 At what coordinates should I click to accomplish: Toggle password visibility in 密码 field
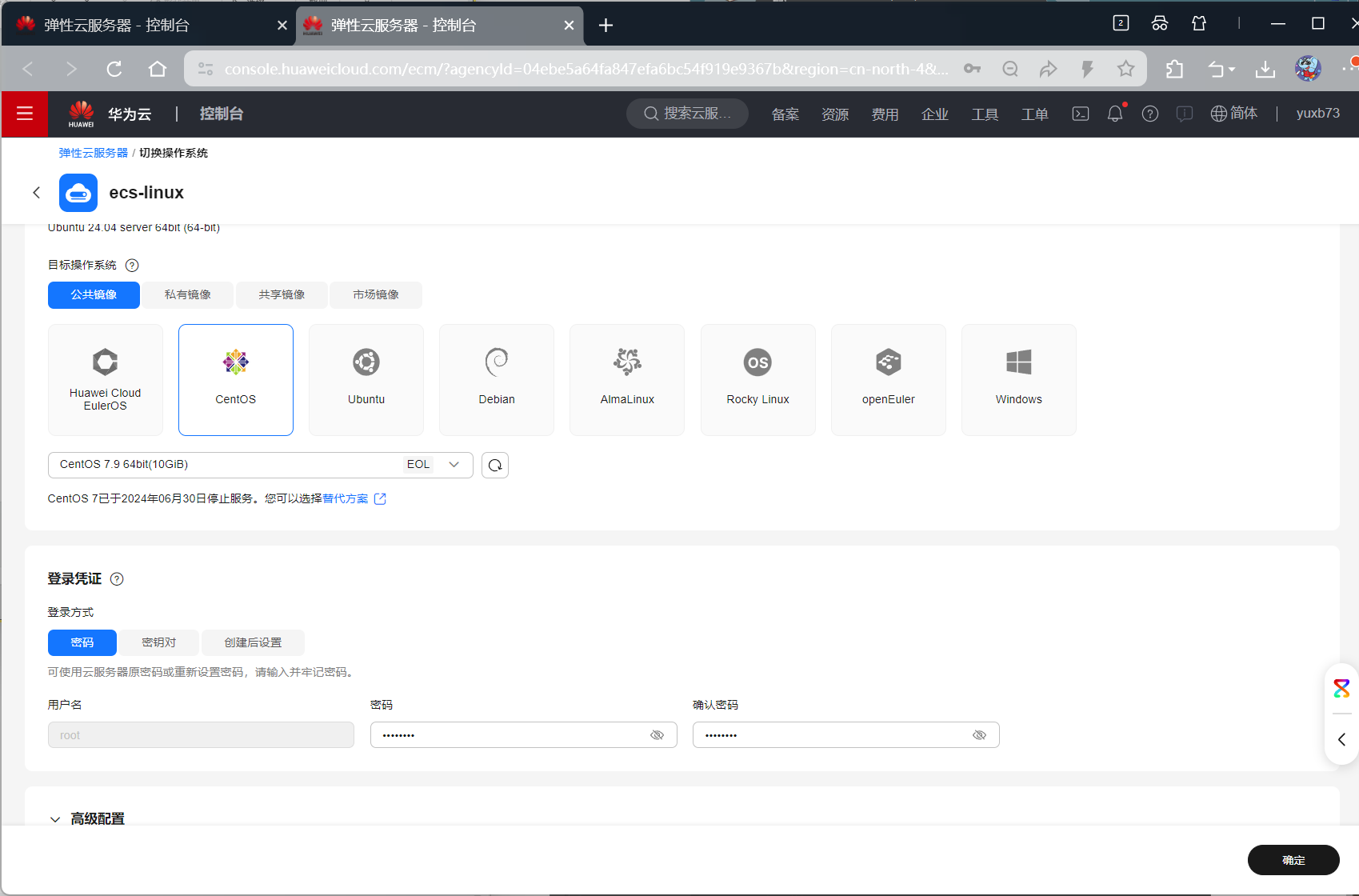tap(657, 735)
